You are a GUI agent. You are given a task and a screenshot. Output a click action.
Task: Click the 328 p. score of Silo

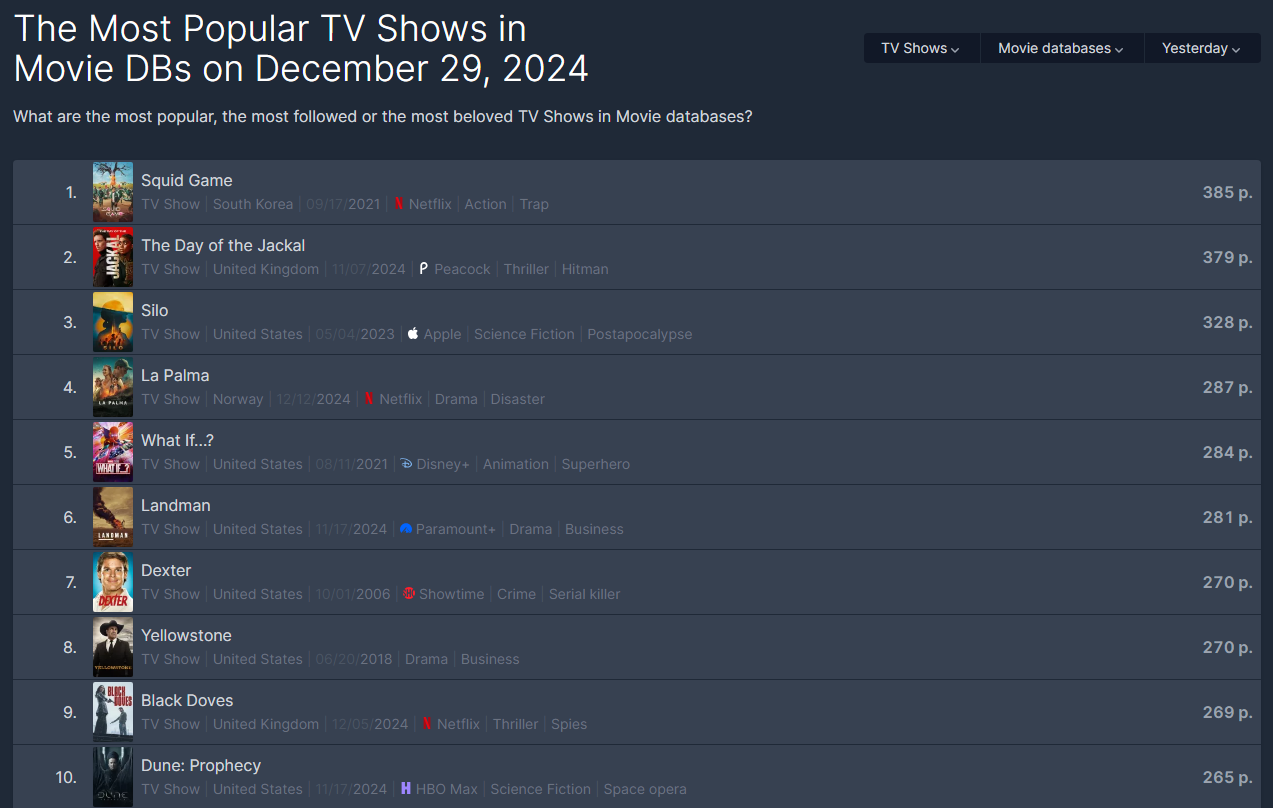tap(1227, 322)
